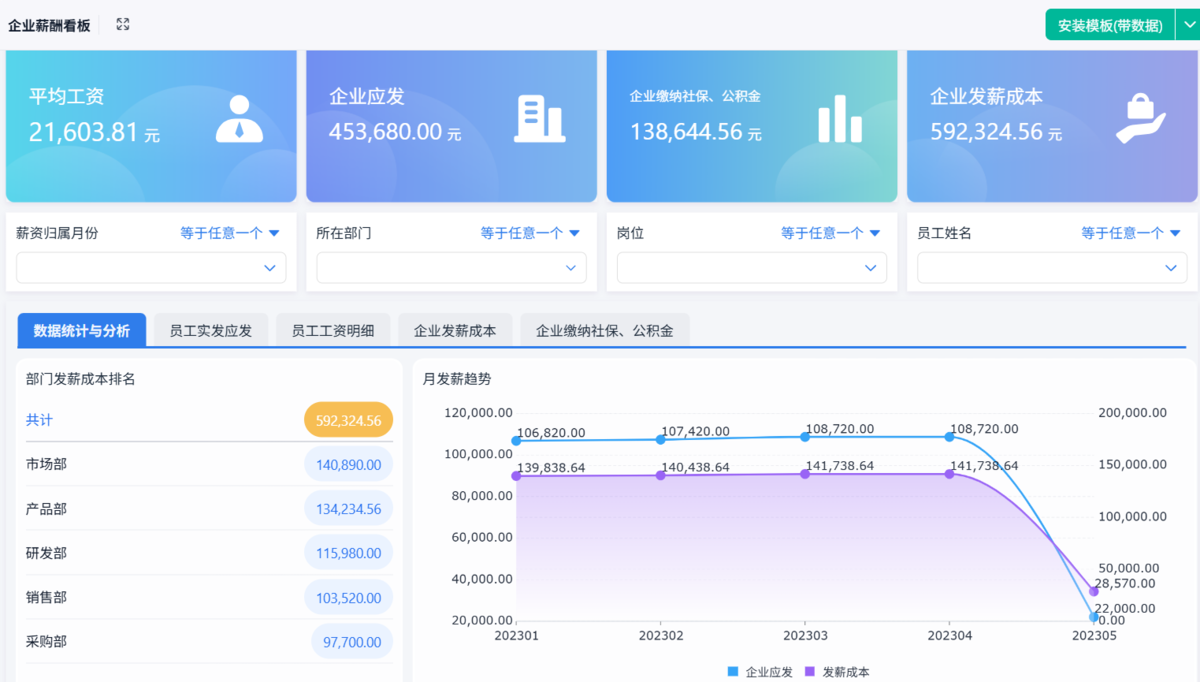
Task: Open the arrow menu beside 安装模板 button
Action: (1187, 25)
